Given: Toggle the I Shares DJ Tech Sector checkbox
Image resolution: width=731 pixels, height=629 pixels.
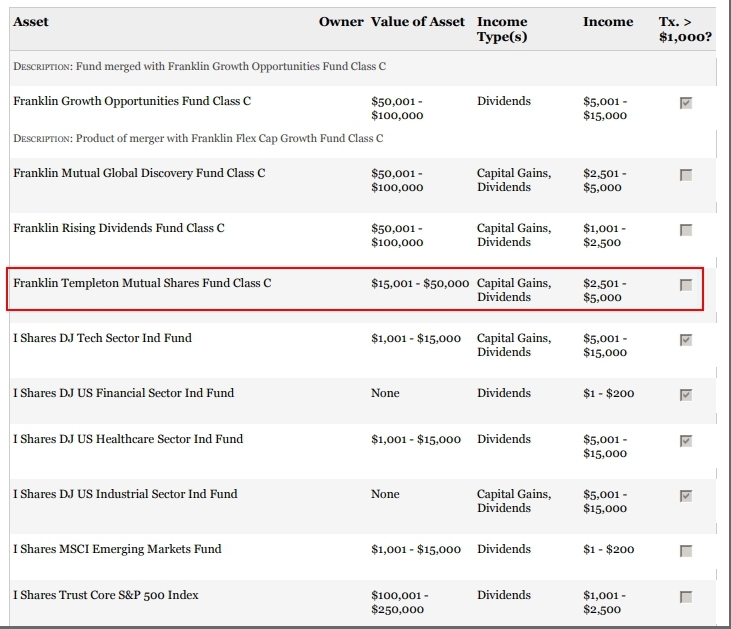Looking at the screenshot, I should click(x=685, y=340).
